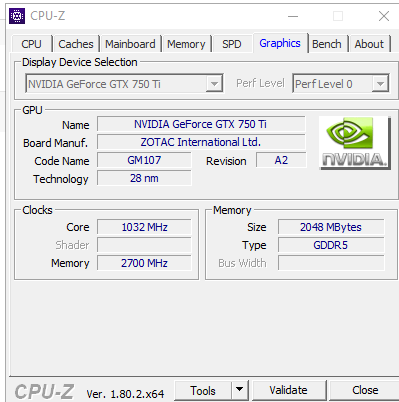Click the Technology label
The height and width of the screenshot is (402, 399).
tap(61, 179)
